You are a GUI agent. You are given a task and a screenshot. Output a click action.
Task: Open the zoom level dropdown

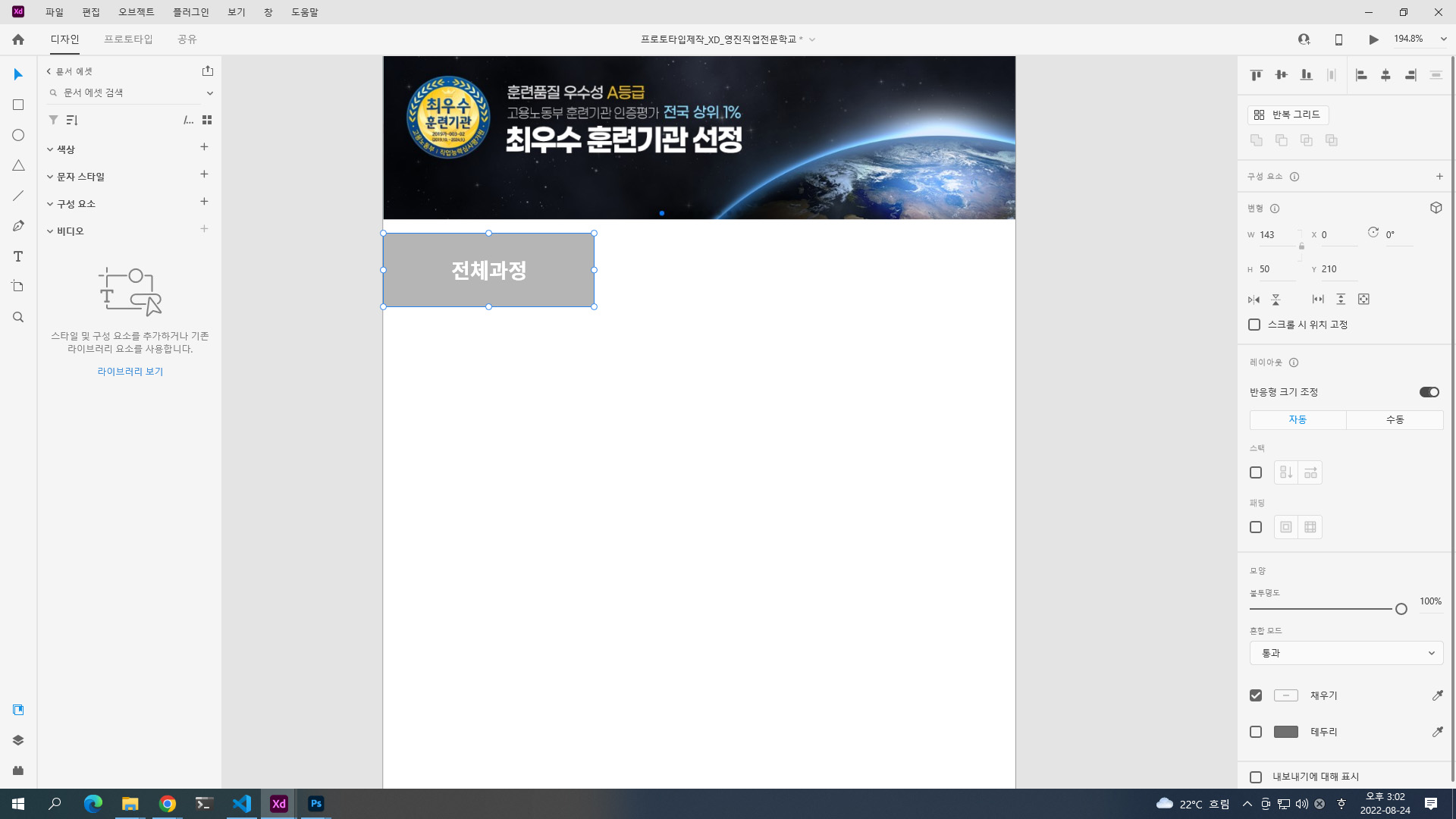(1443, 39)
